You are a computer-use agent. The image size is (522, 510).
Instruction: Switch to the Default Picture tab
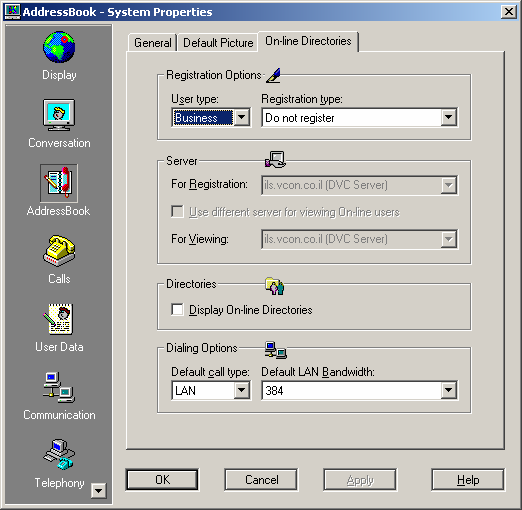click(x=218, y=43)
